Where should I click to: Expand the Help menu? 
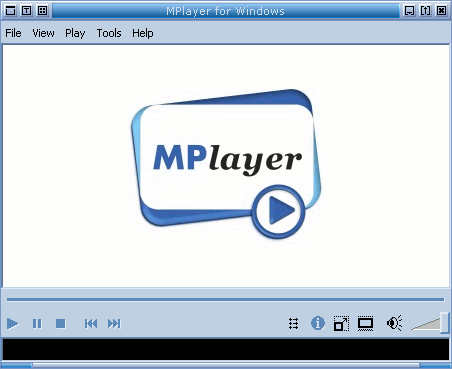(143, 33)
